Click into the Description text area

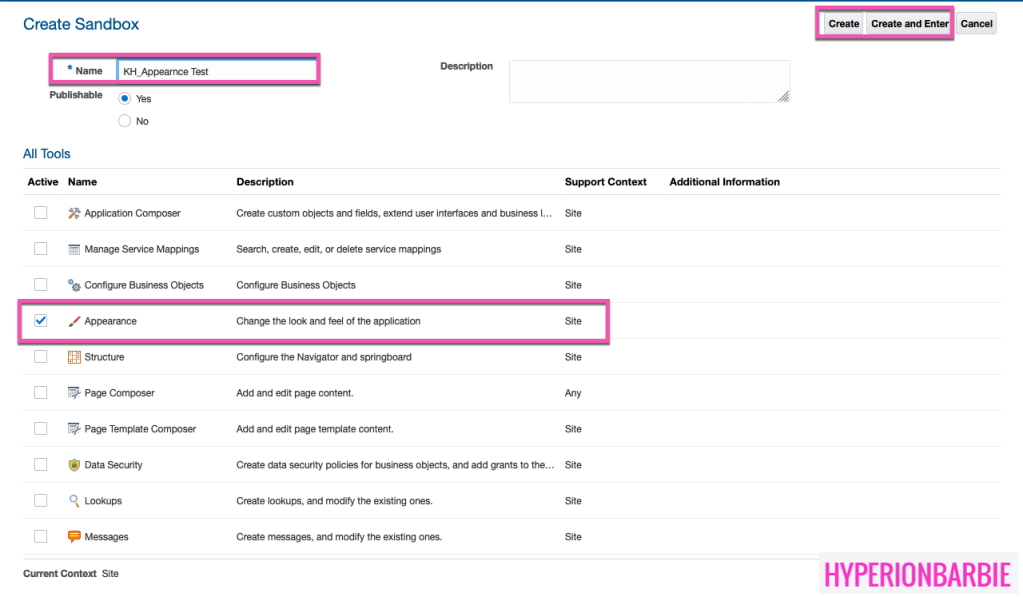coord(648,81)
